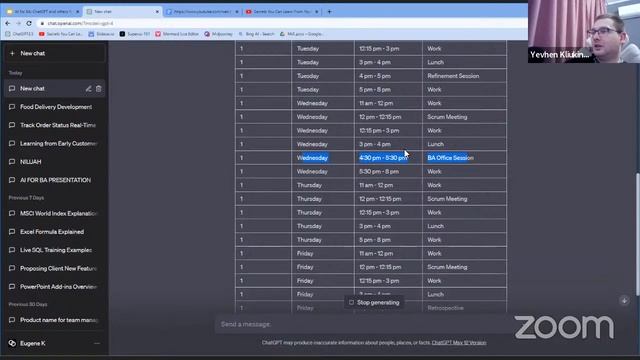640x360 pixels.
Task: Click Thursday's 'Scrum Meeting' cell
Action: 464,199
